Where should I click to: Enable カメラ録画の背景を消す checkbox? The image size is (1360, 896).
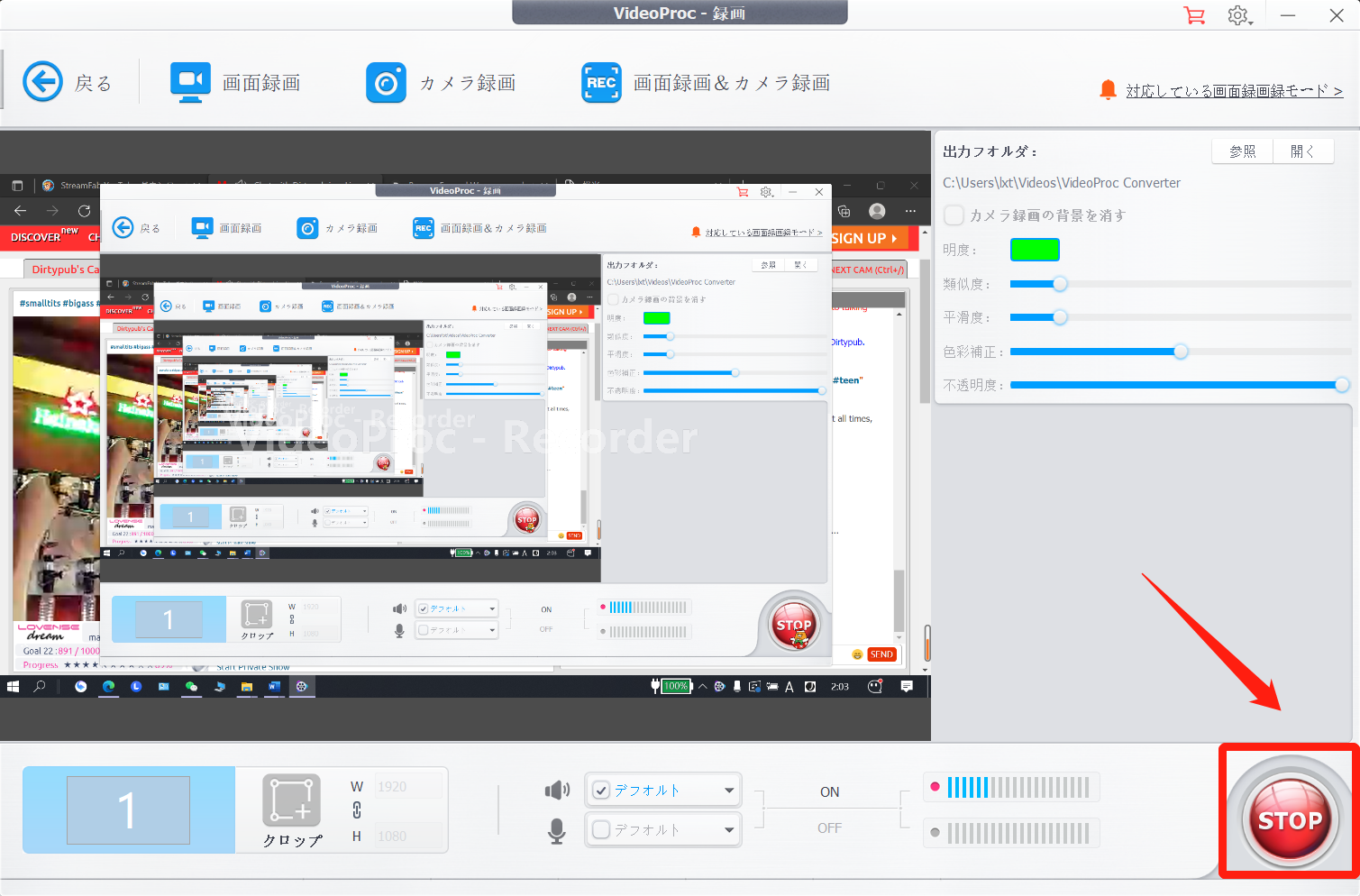(x=954, y=215)
